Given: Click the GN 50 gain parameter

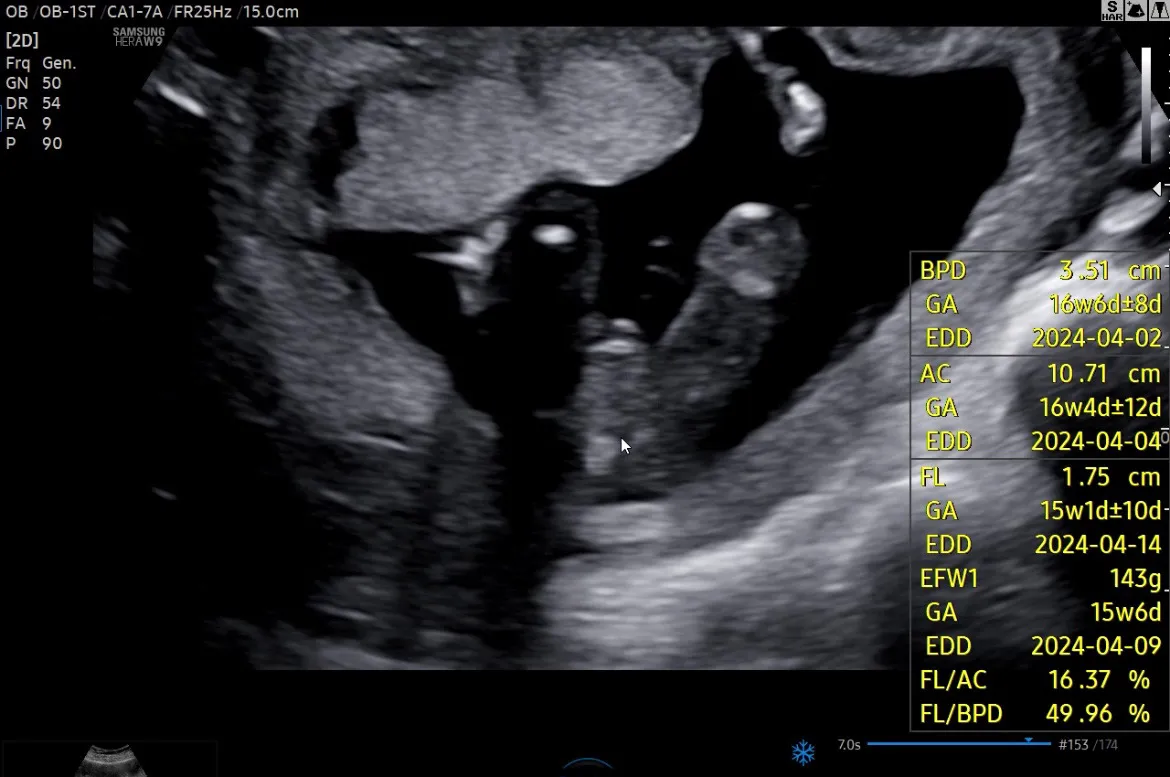Looking at the screenshot, I should 34,83.
